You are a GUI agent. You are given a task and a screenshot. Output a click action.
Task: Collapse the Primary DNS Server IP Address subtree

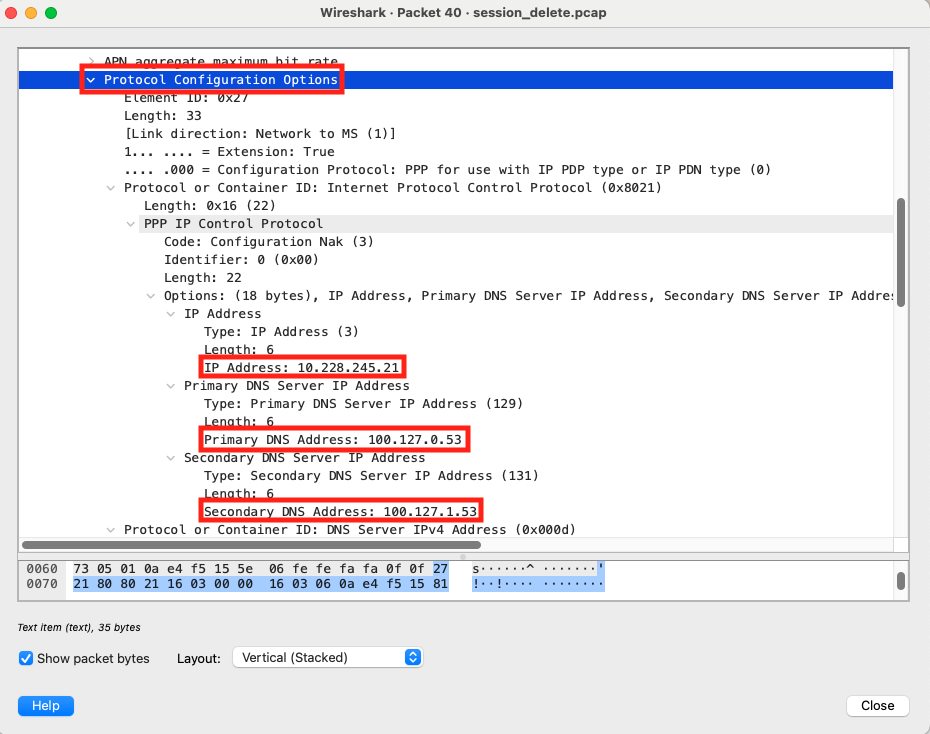tap(170, 385)
